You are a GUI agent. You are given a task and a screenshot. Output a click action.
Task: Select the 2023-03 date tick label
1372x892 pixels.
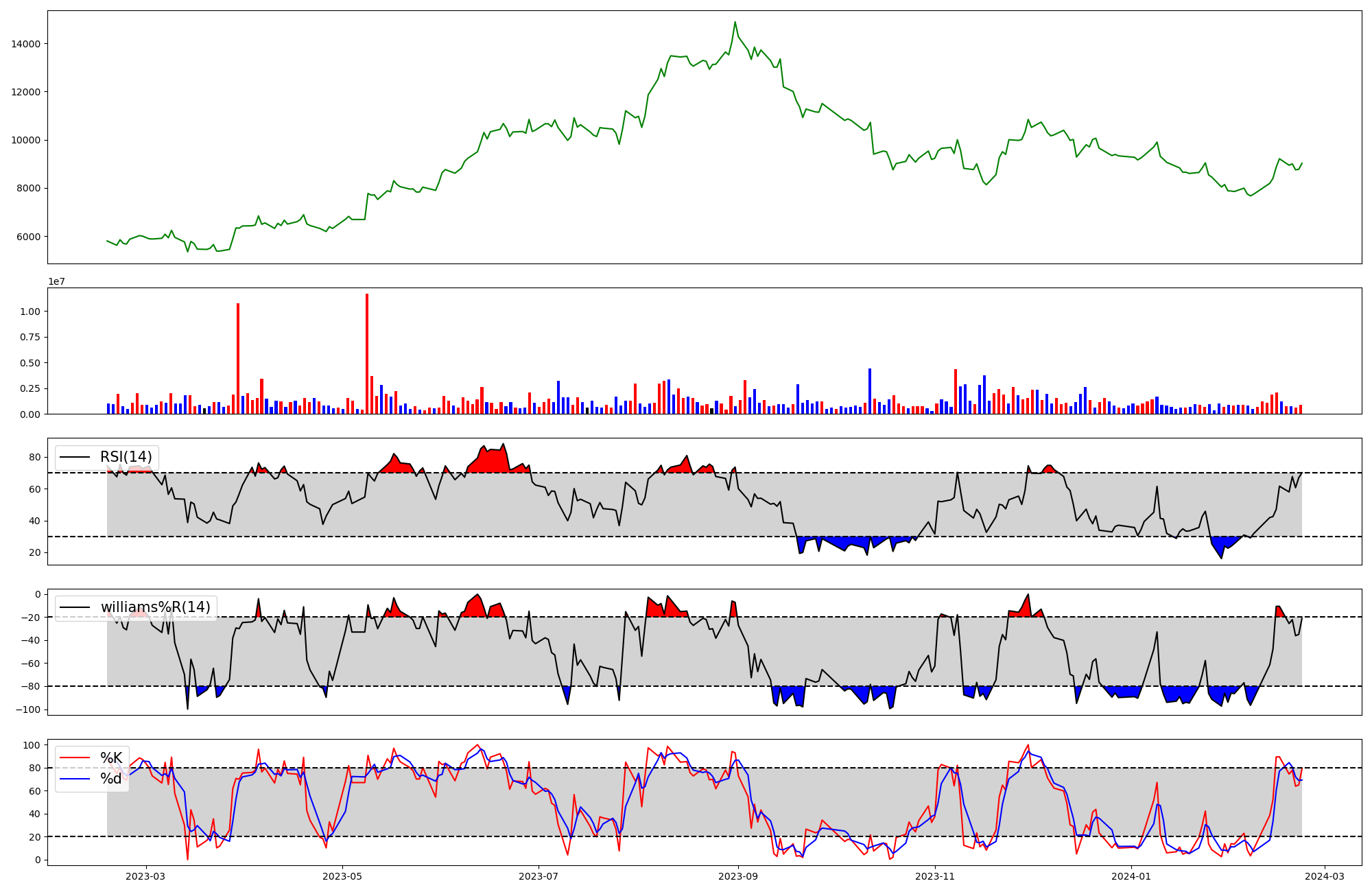[145, 876]
